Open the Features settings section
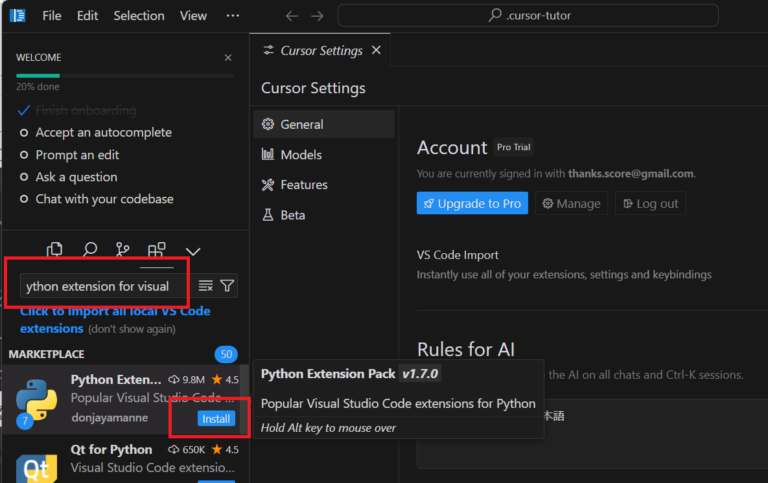Screen dimensions: 768x483 [x=304, y=185]
